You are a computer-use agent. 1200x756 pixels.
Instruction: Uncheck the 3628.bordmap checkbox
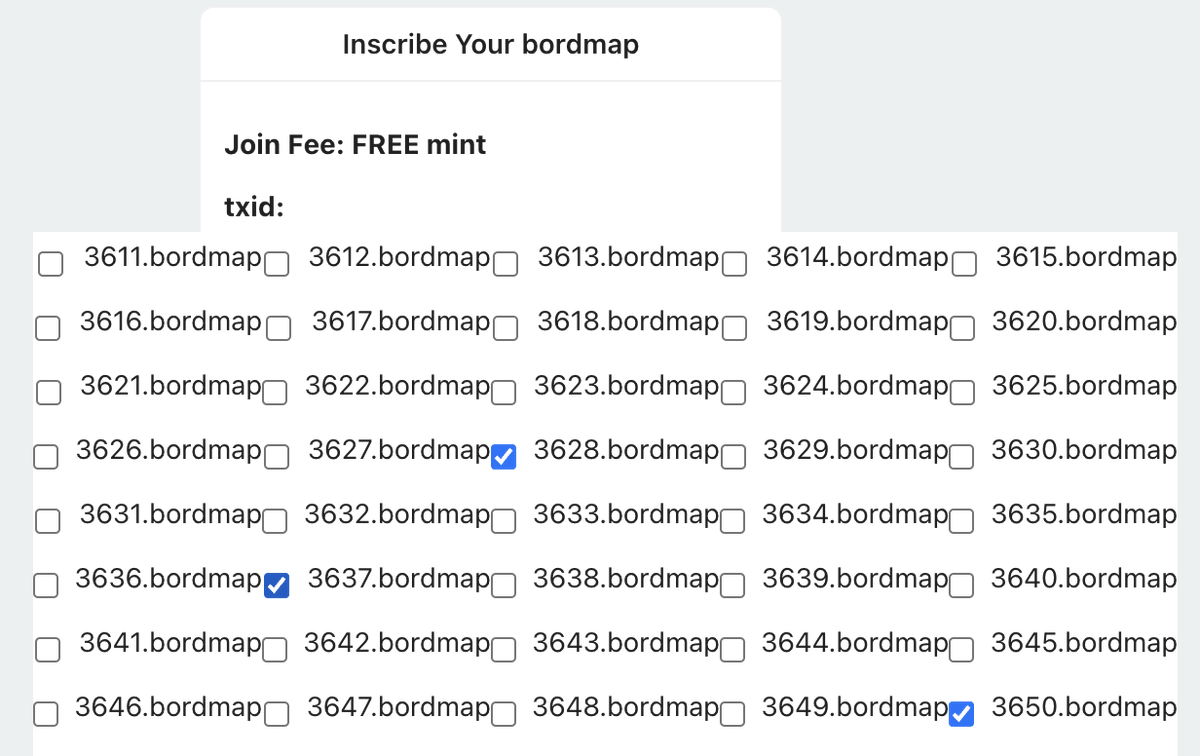click(x=505, y=457)
